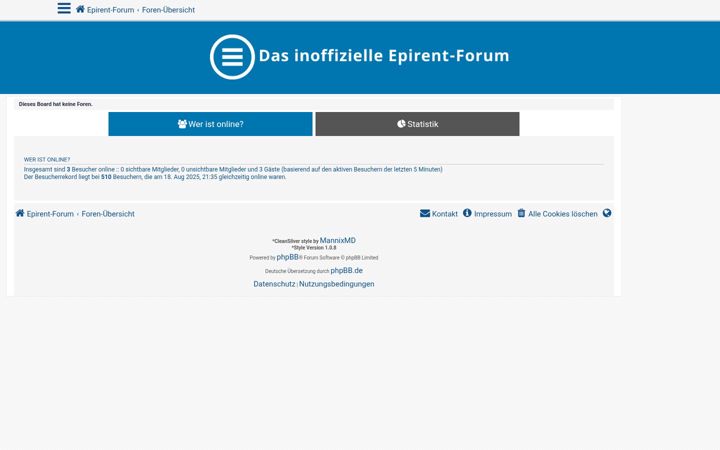Click the circular forum logo in header
This screenshot has height=450, width=720.
point(232,57)
